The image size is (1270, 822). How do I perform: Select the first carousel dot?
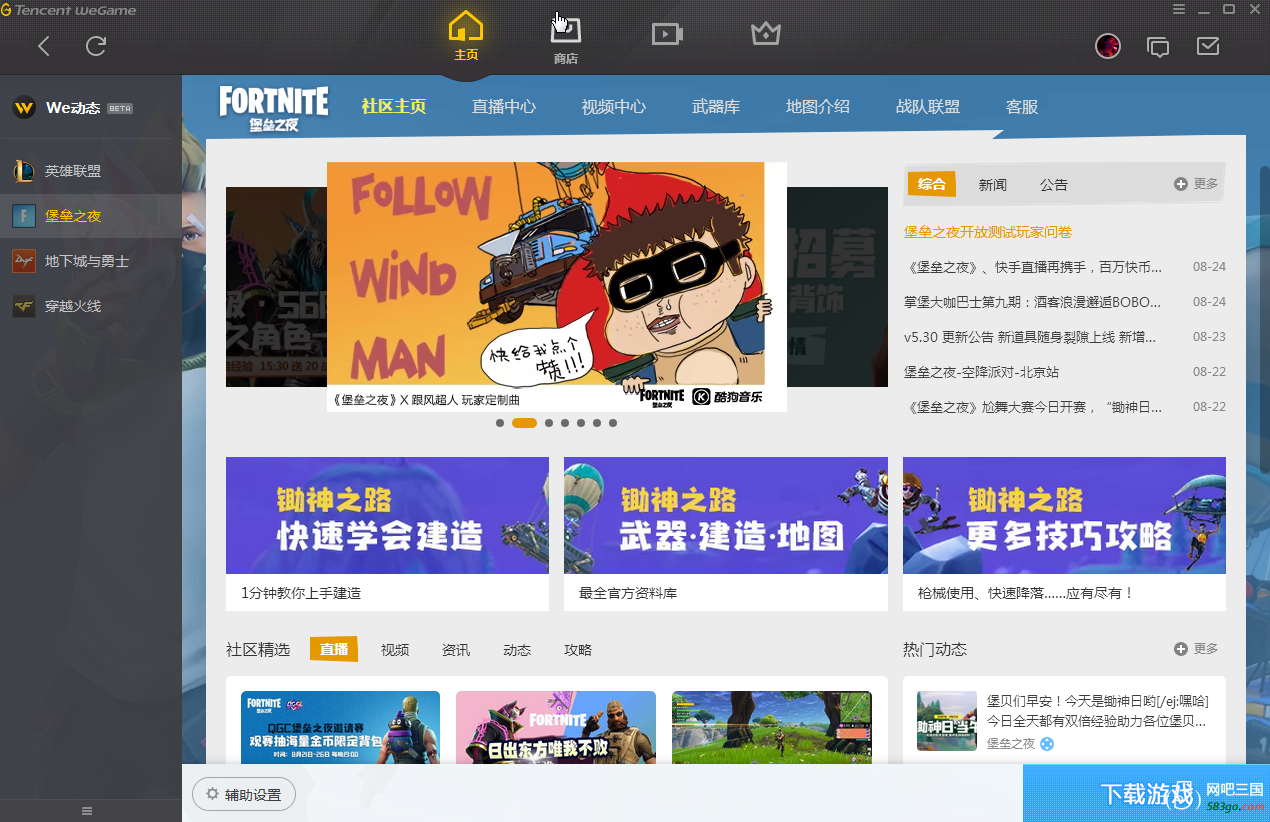(x=500, y=423)
